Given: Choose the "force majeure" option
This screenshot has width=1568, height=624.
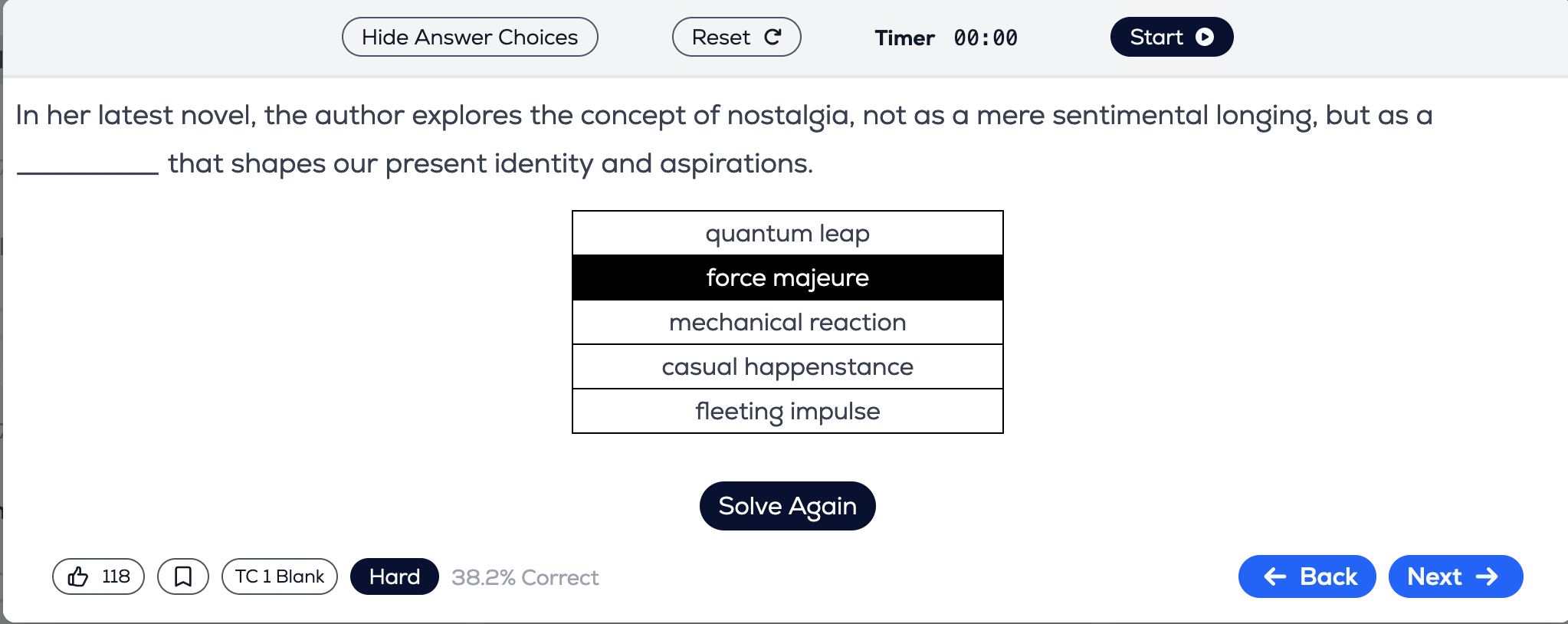Looking at the screenshot, I should 787,278.
